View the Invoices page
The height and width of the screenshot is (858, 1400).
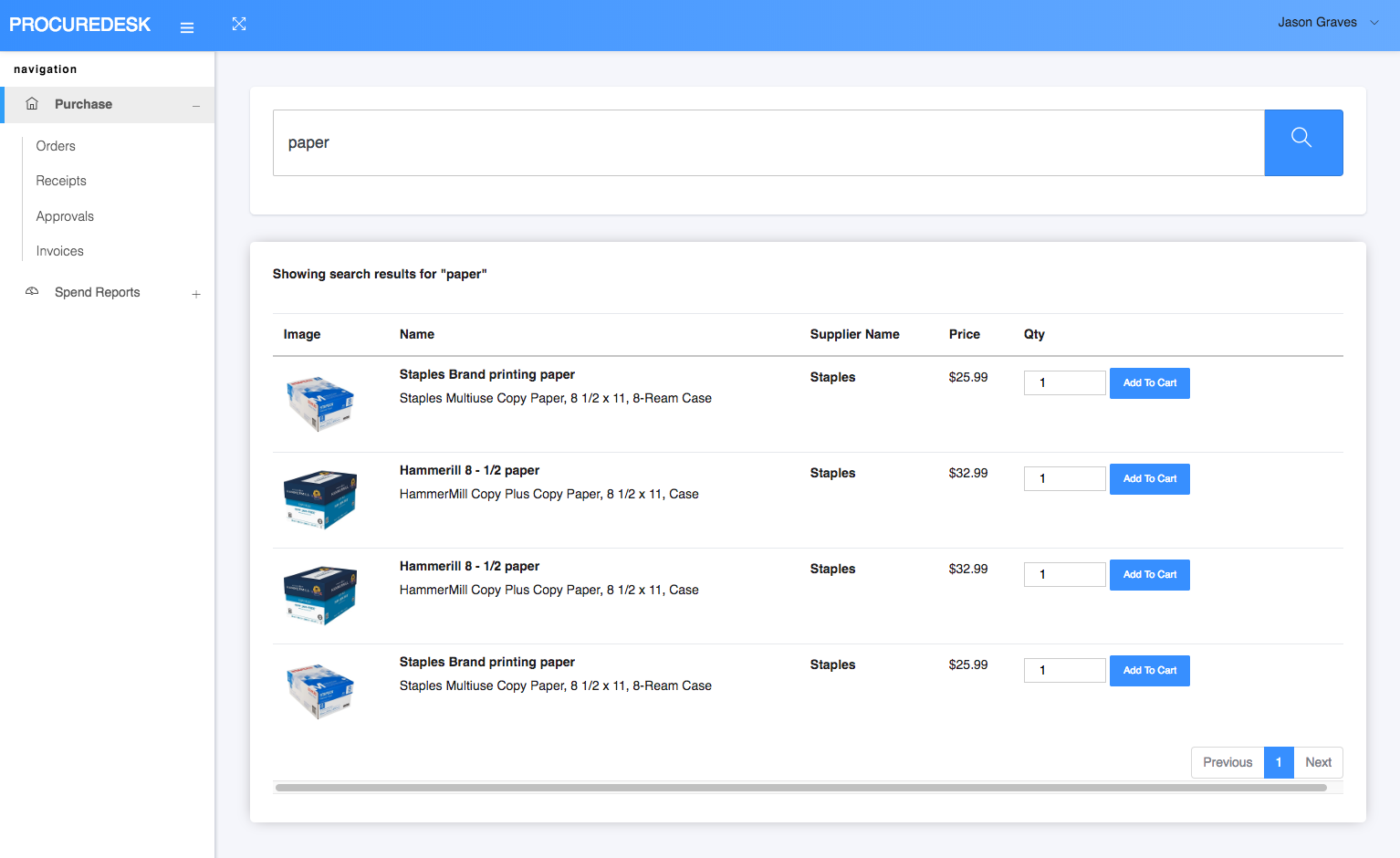(59, 251)
